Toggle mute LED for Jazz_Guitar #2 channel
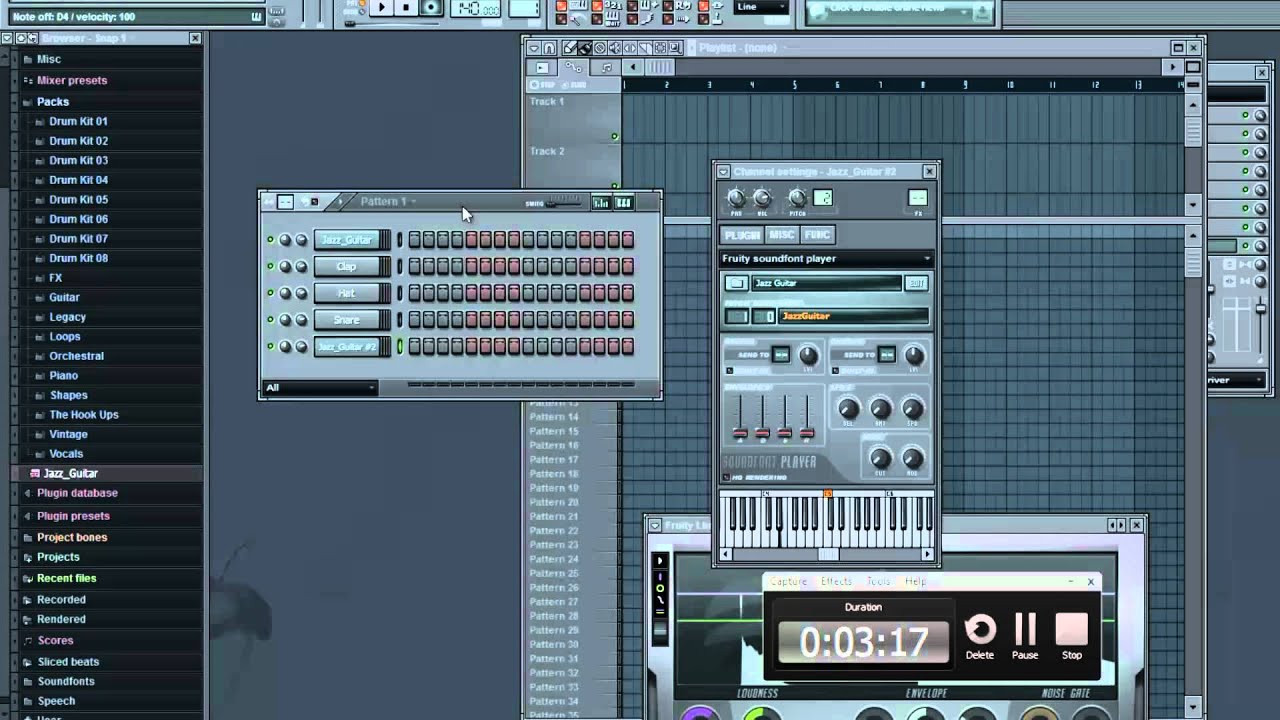1280x720 pixels. coord(270,347)
